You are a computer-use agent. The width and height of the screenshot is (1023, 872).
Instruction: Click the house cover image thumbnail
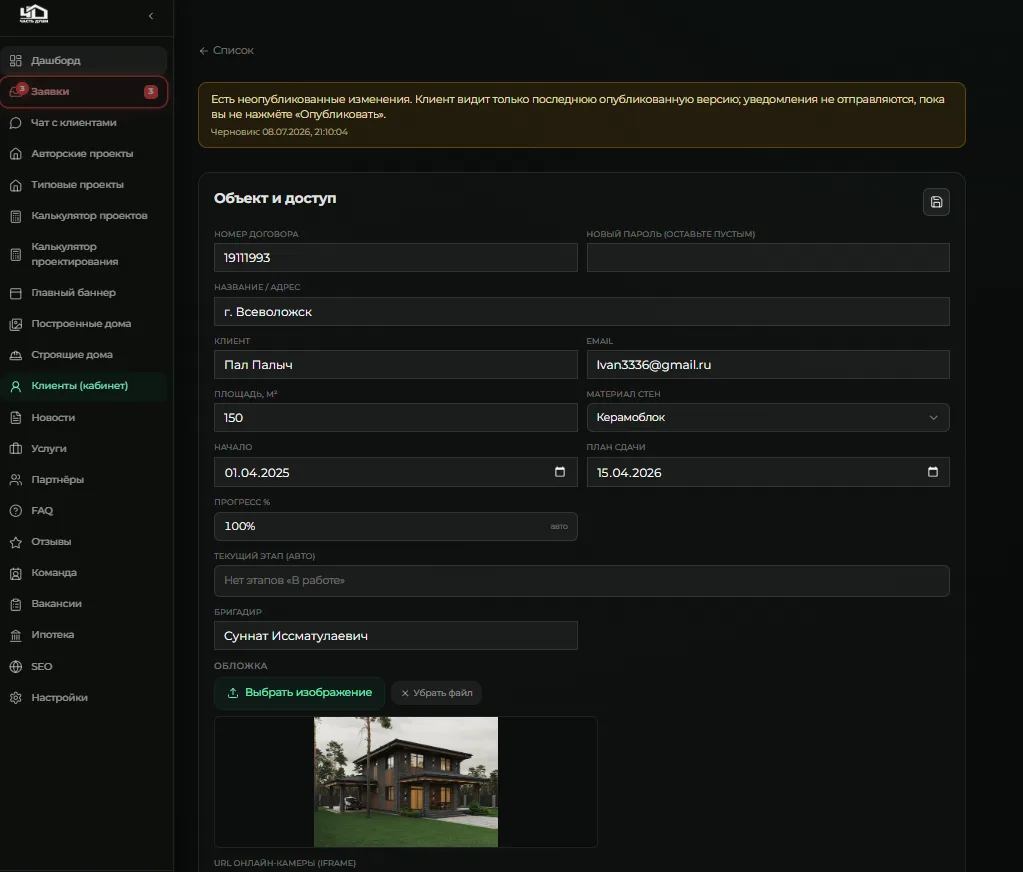[x=406, y=782]
